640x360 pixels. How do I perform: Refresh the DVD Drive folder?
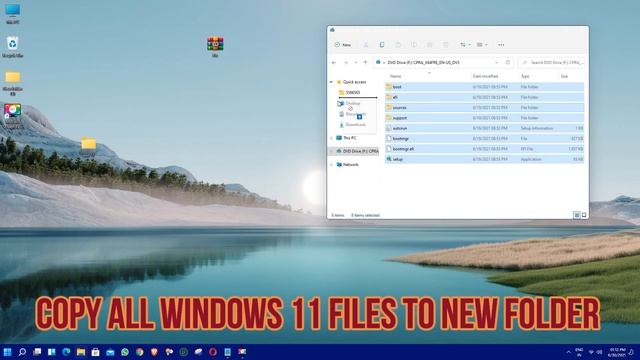click(508, 62)
